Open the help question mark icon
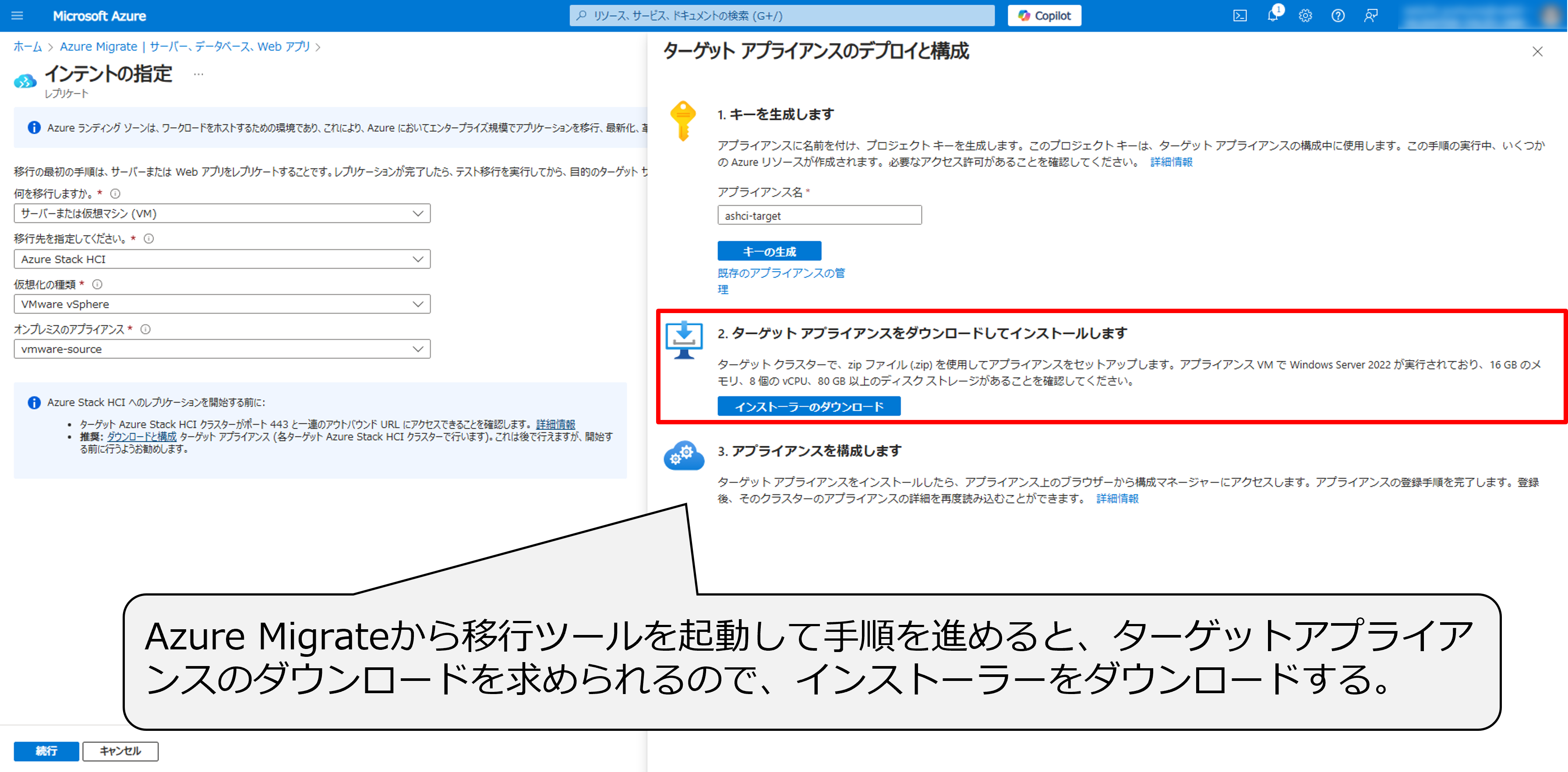This screenshot has height=772, width=1568. pos(1338,16)
